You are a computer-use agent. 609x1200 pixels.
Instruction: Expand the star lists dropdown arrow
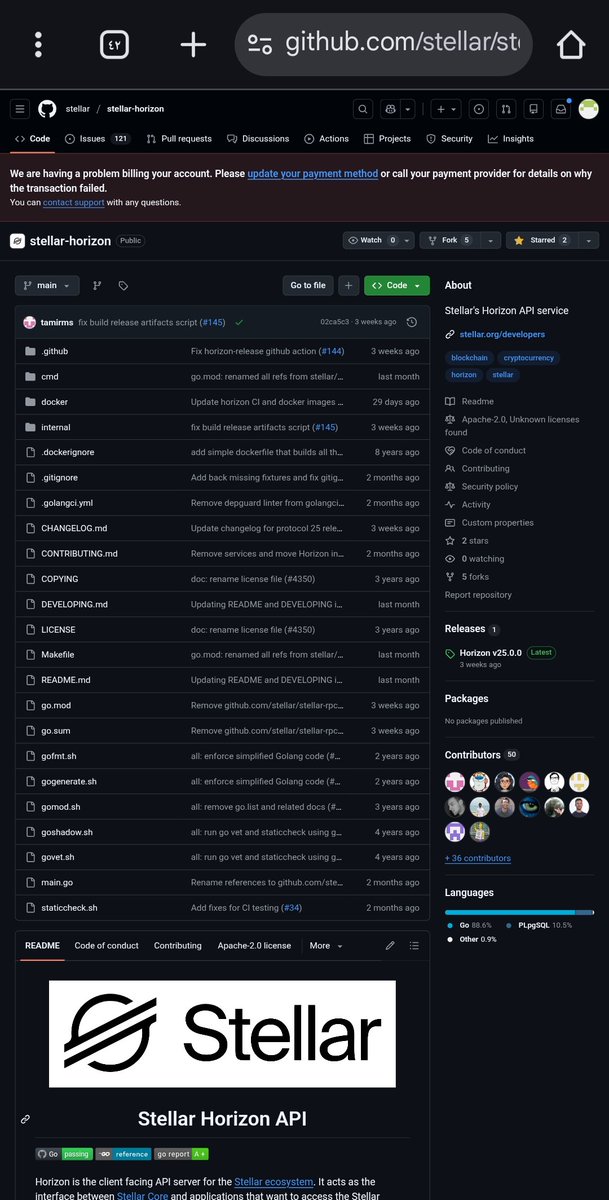(588, 240)
